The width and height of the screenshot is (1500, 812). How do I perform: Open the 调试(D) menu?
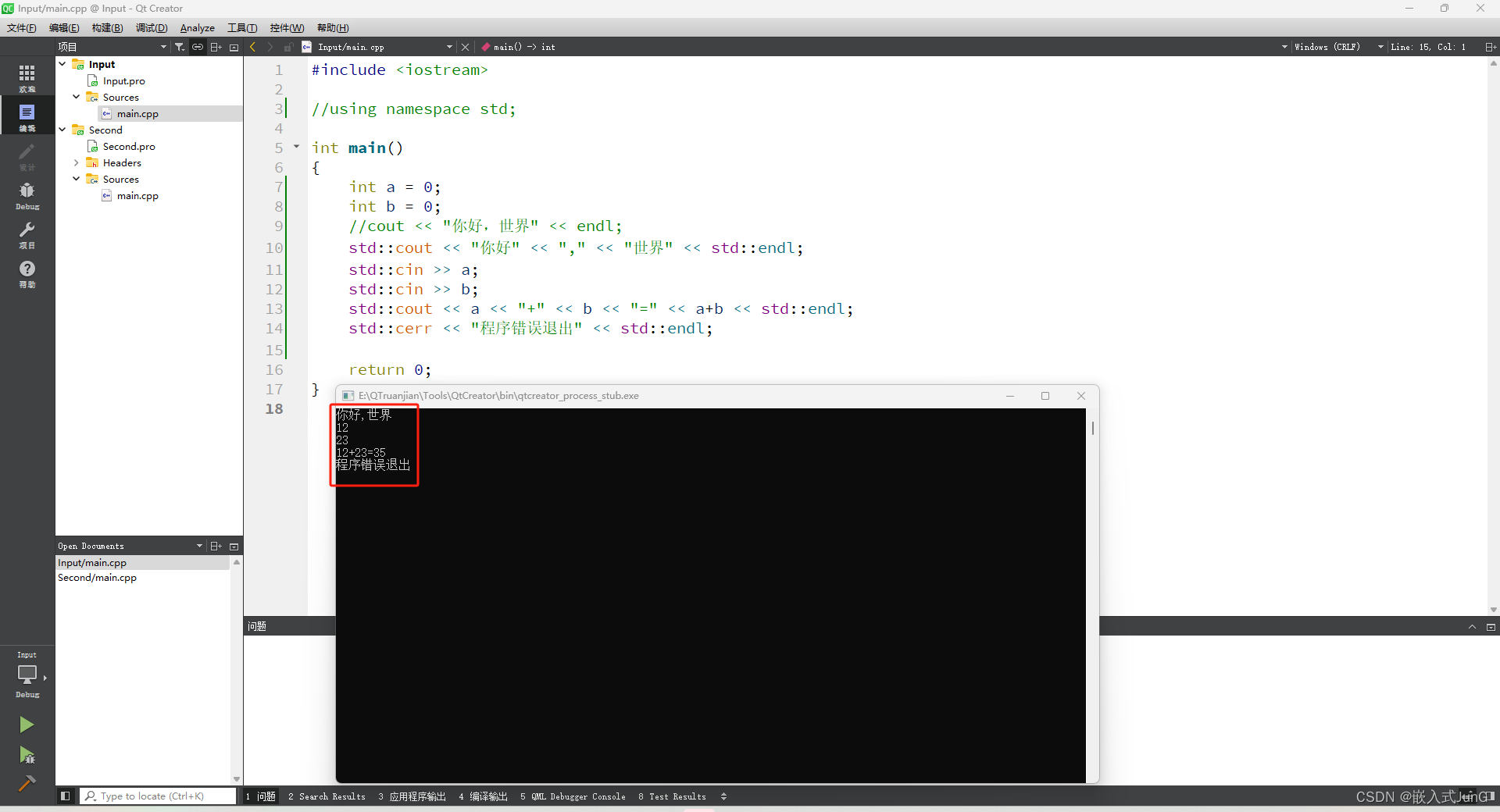point(152,27)
